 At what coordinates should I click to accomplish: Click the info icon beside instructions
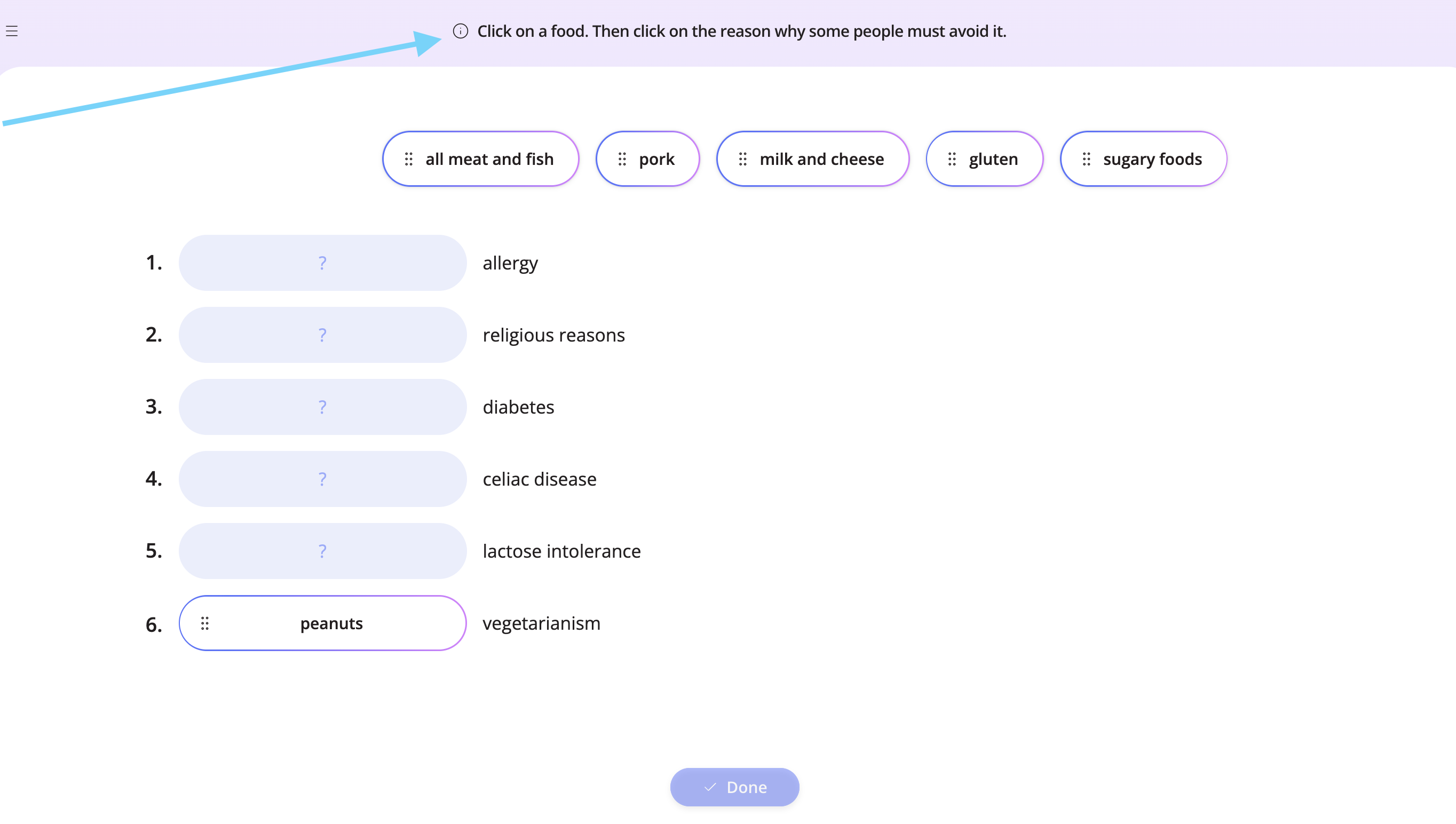point(461,31)
